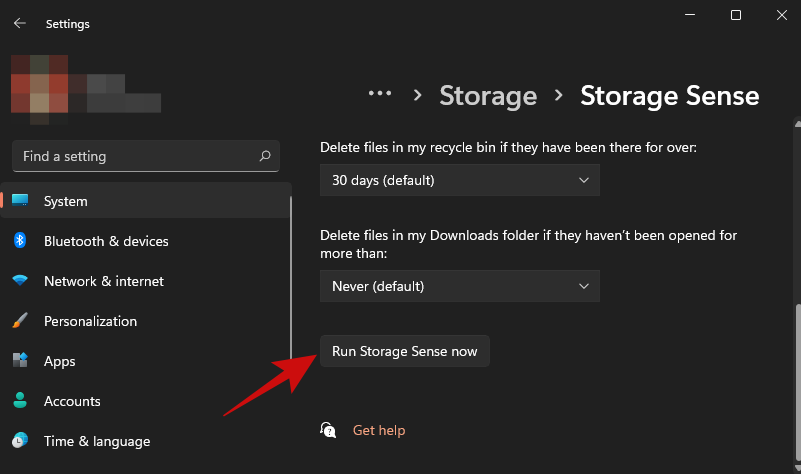
Task: Click the Accounts person icon
Action: (20, 401)
